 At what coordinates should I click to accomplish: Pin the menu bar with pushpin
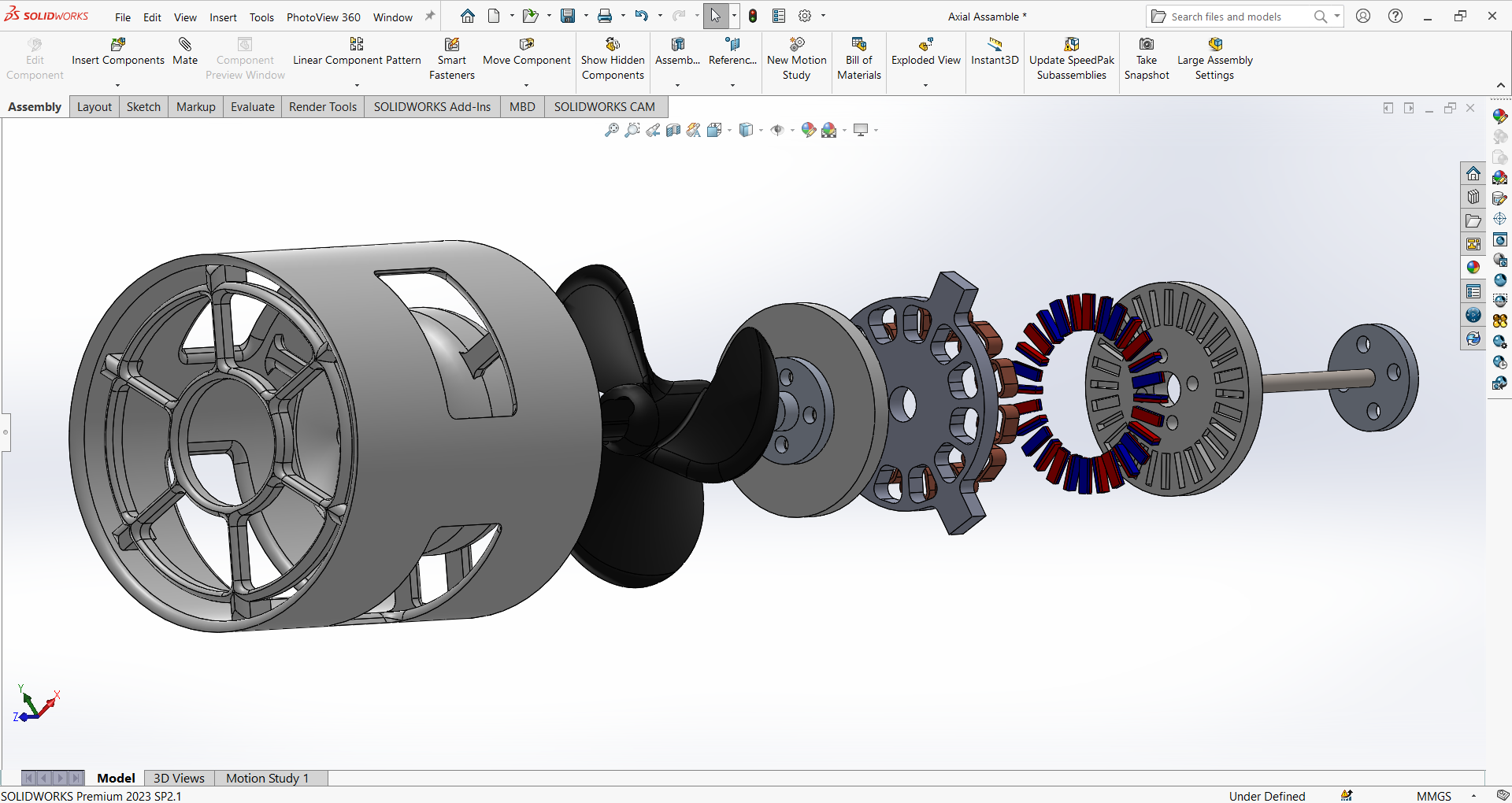click(430, 17)
